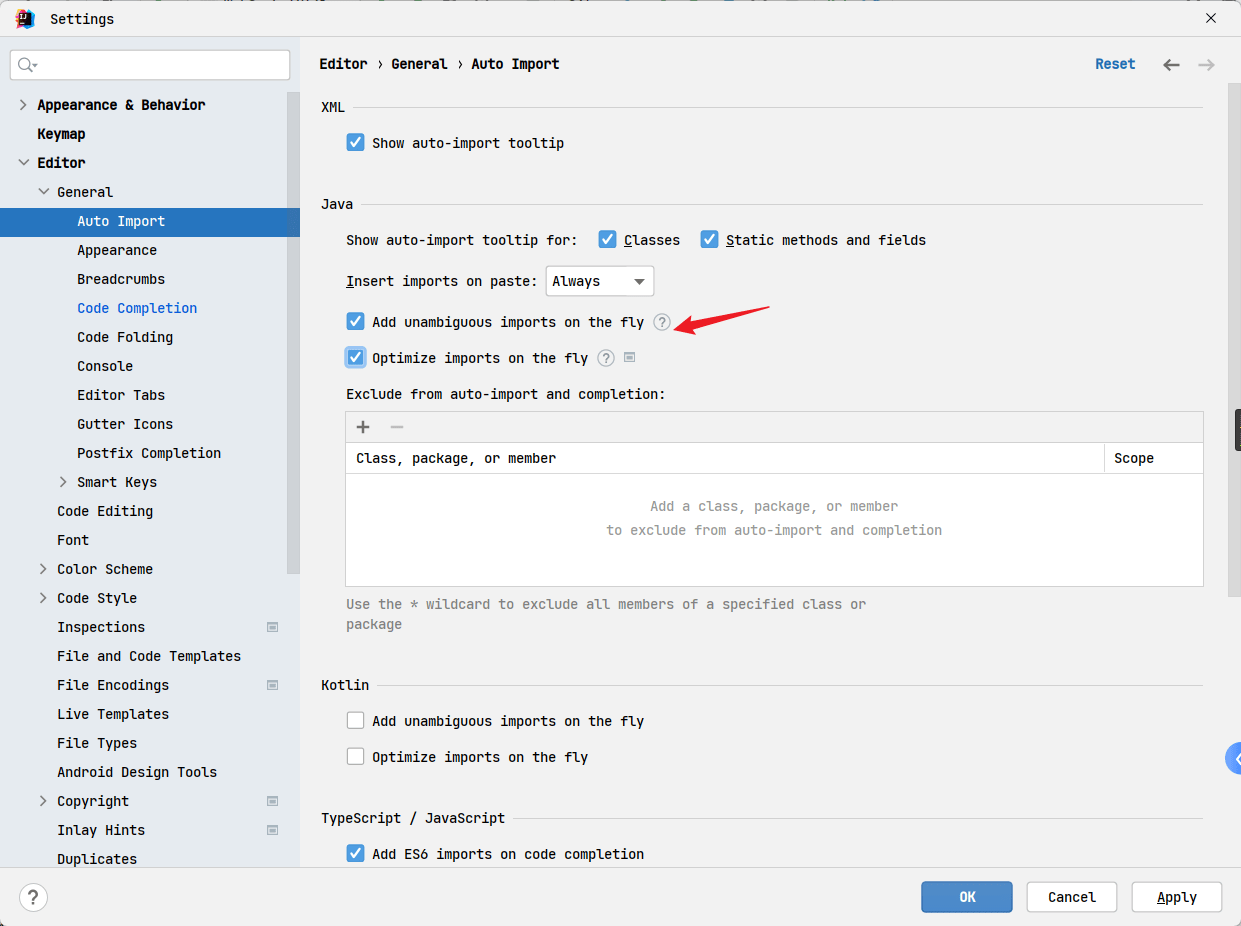This screenshot has width=1241, height=926.
Task: Click Editor in the breadcrumb path
Action: [343, 64]
